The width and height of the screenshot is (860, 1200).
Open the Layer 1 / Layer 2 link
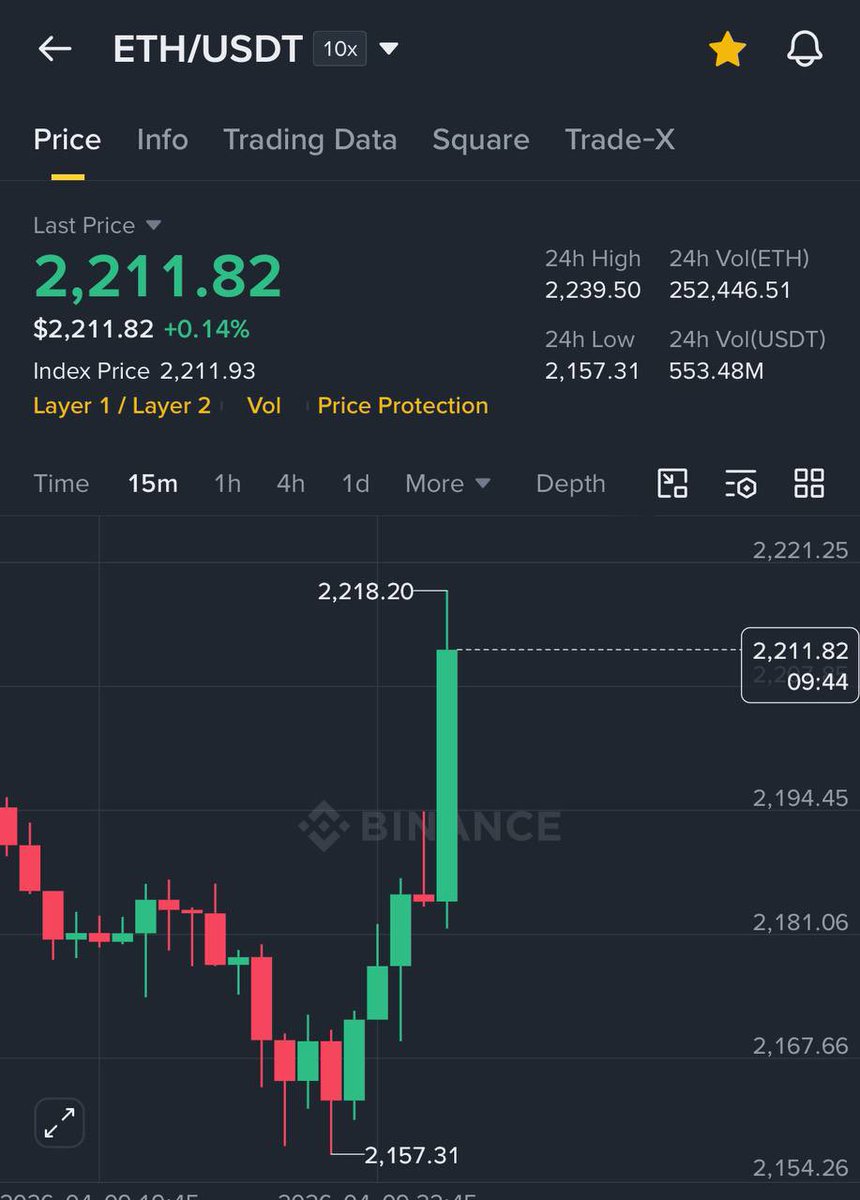point(122,406)
